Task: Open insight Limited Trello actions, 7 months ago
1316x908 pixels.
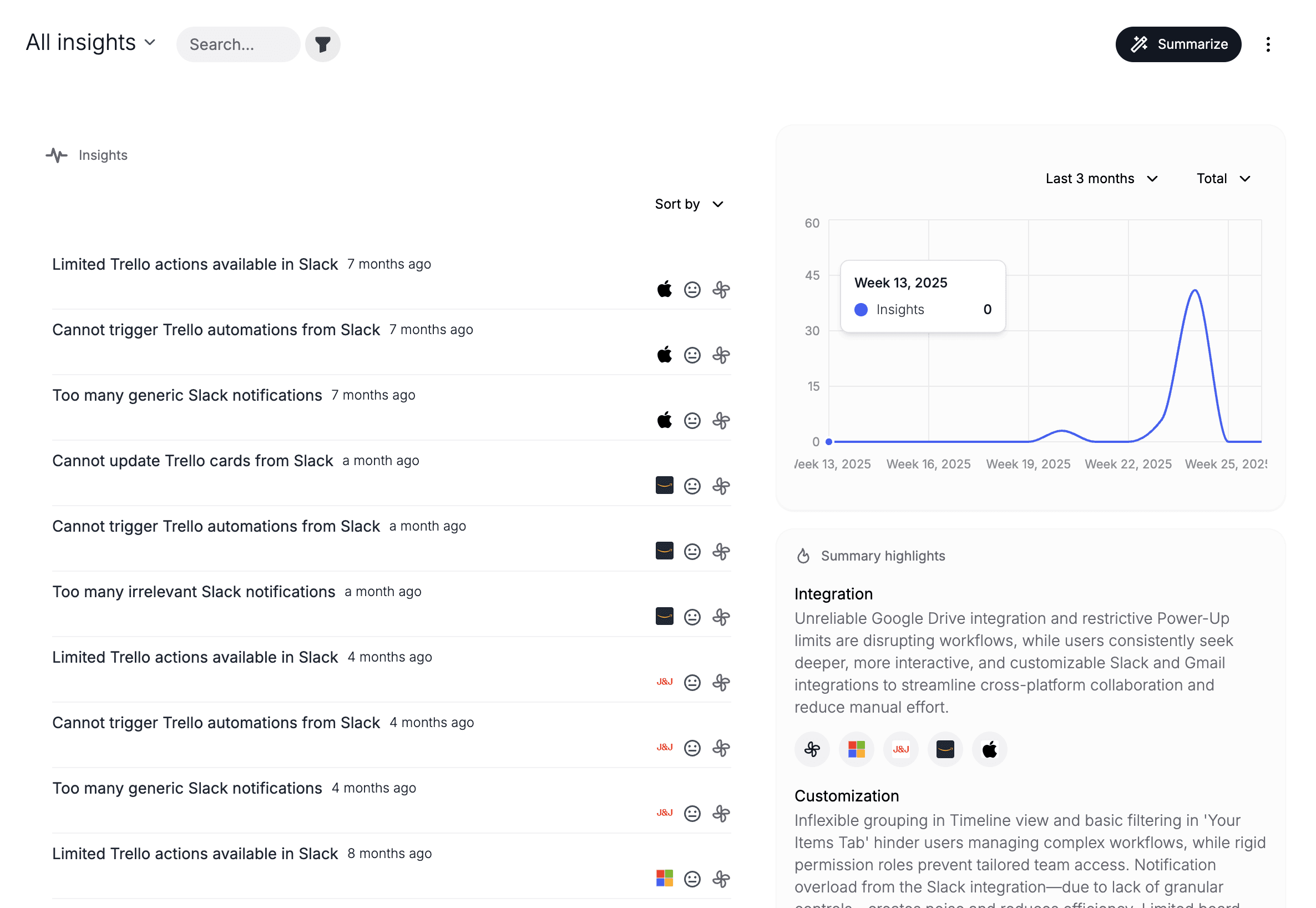Action: [x=195, y=264]
